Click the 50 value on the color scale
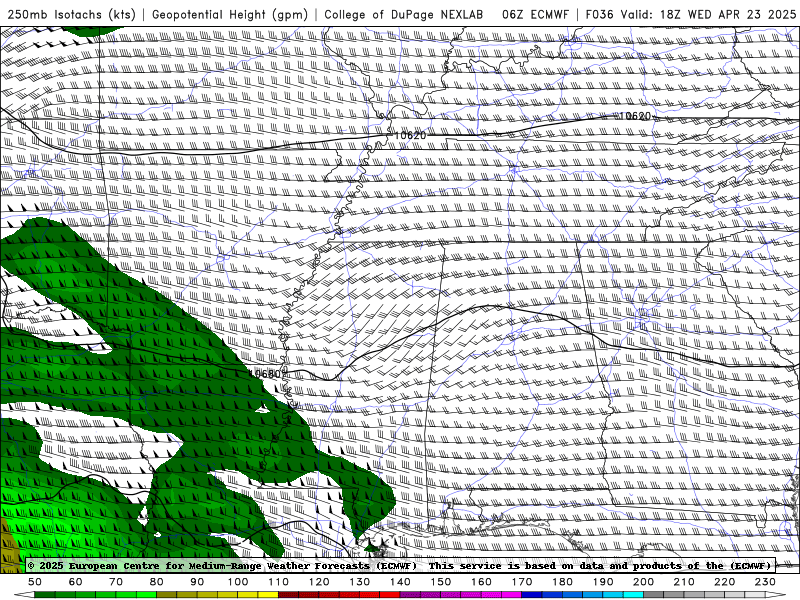This screenshot has width=800, height=600. click(35, 582)
